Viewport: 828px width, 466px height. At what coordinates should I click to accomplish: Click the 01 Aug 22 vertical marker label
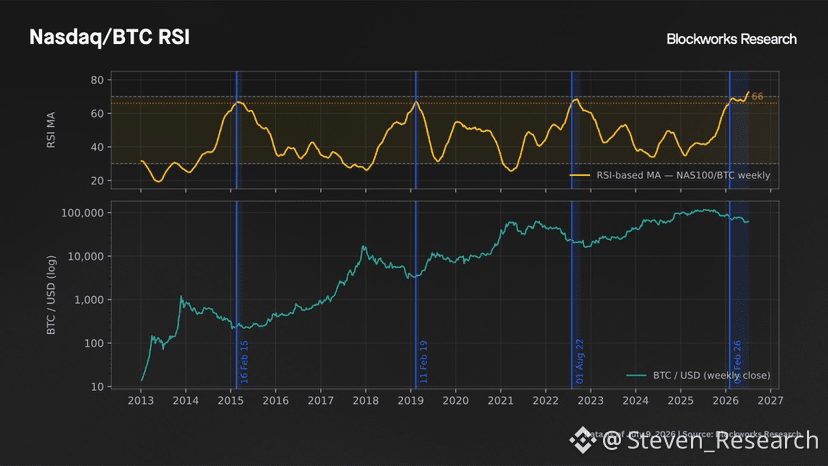[x=580, y=361]
